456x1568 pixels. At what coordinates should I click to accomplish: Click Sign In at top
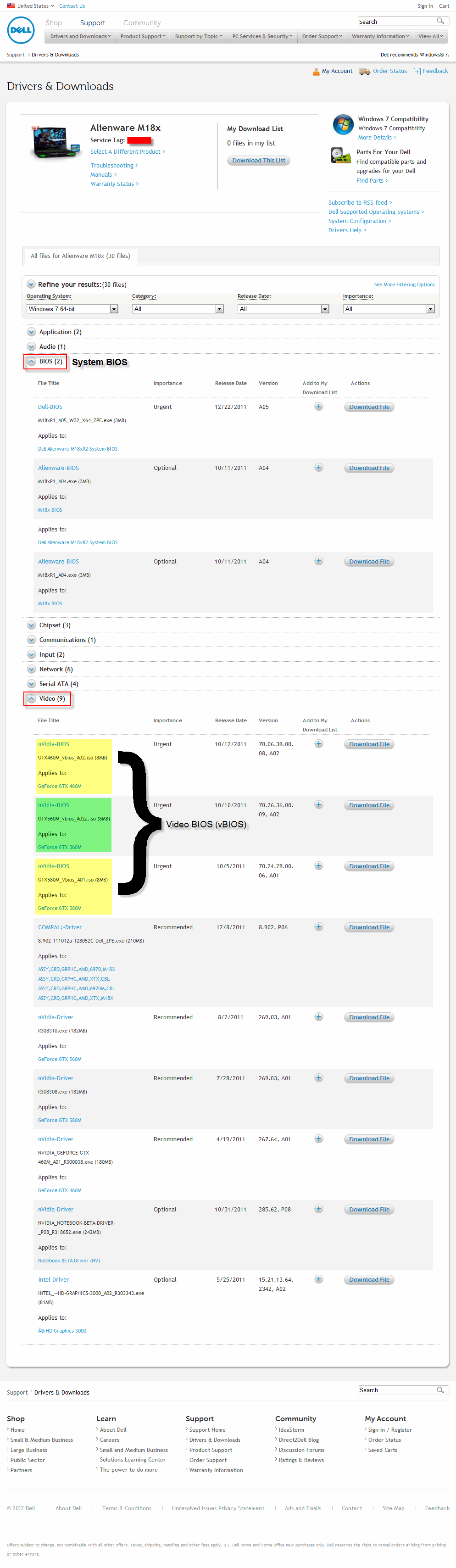point(425,6)
